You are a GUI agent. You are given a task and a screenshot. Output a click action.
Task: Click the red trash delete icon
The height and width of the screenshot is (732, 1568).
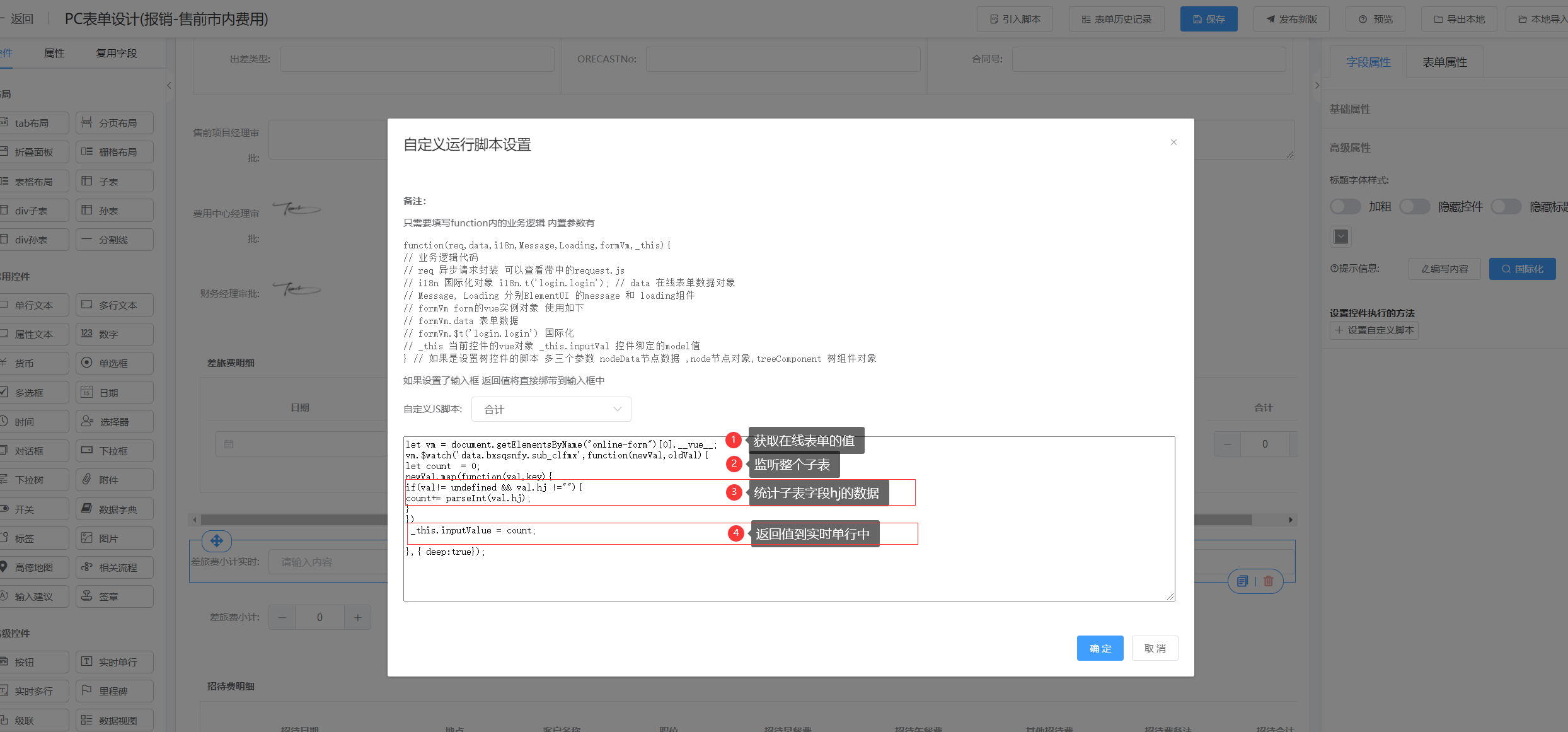point(1269,581)
